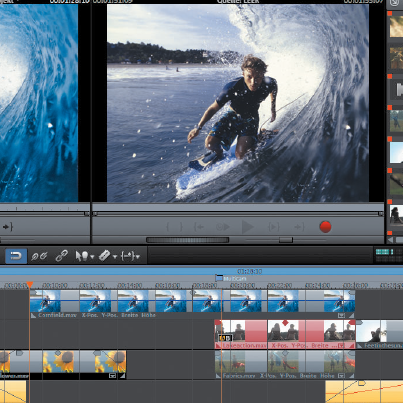Click the insert mode bracket icon

point(127,256)
